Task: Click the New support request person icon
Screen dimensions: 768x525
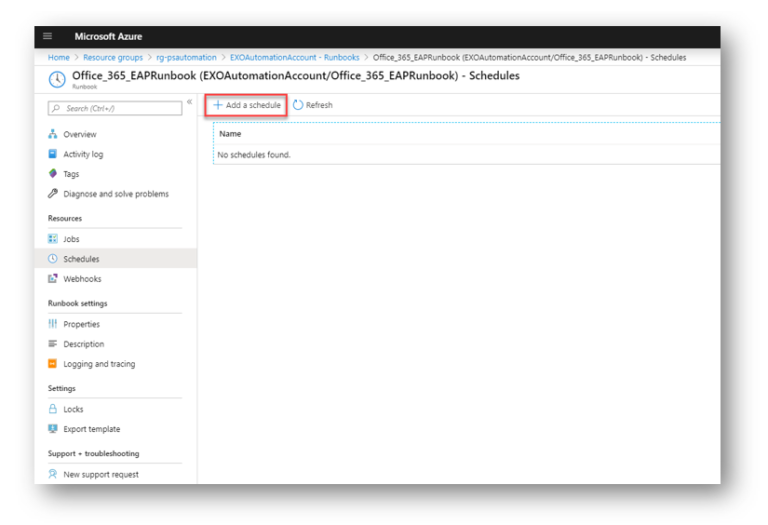Action: click(x=52, y=474)
